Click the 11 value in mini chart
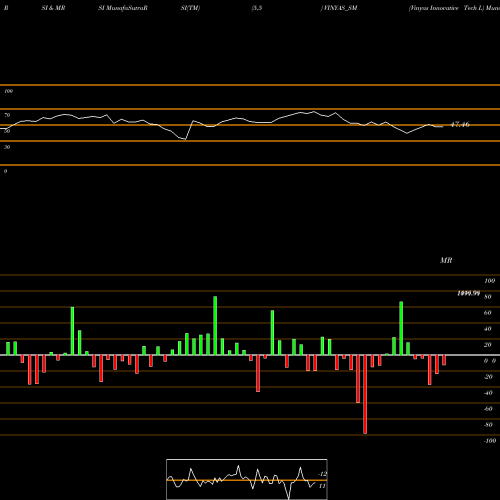The width and height of the screenshot is (500, 500). pos(322,486)
